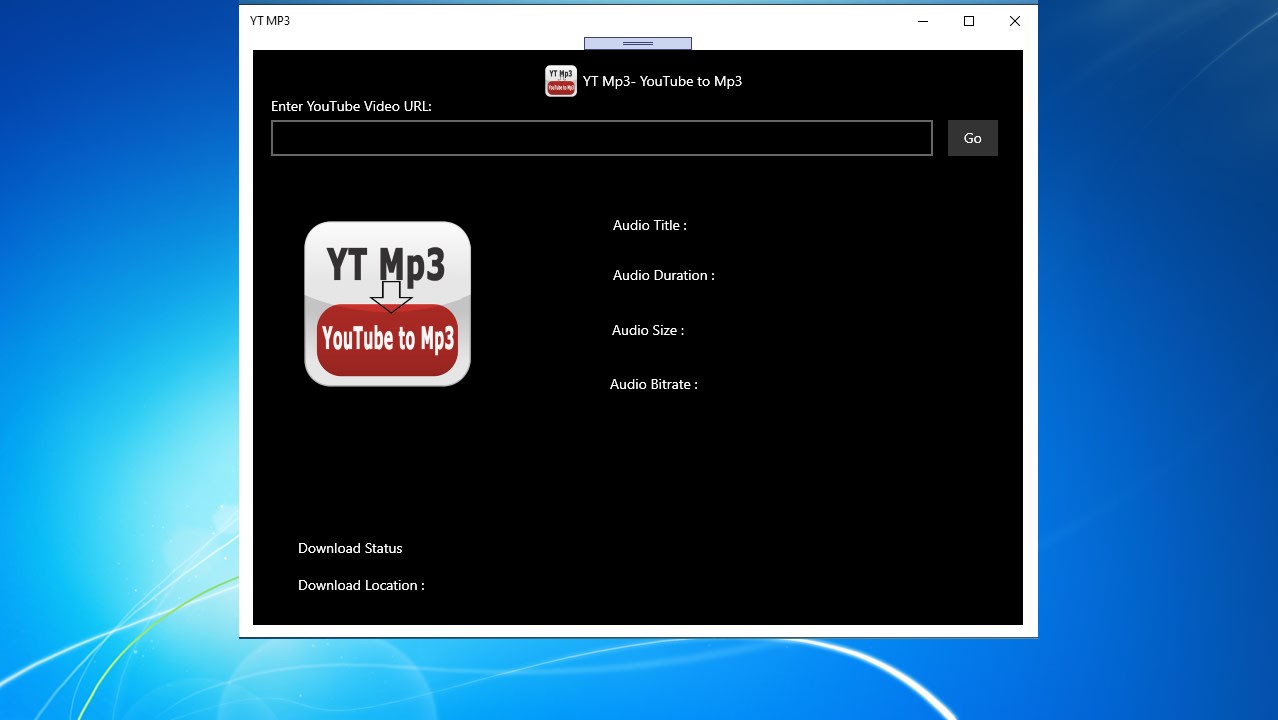Close the YT MP3 window
The height and width of the screenshot is (720, 1278).
click(x=1014, y=21)
